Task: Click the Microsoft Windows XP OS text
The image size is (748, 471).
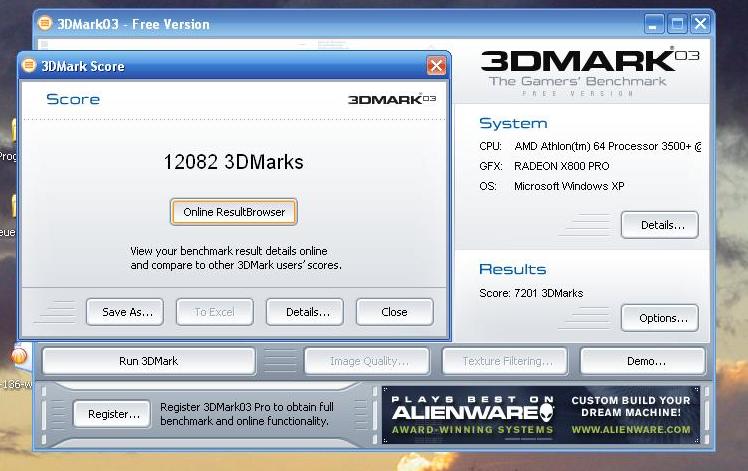Action: point(569,186)
